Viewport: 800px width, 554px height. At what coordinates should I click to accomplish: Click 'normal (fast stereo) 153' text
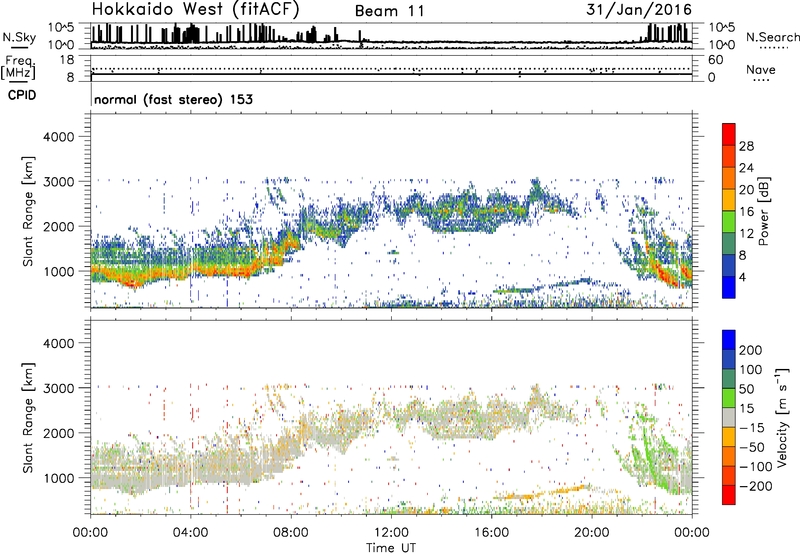pos(173,99)
